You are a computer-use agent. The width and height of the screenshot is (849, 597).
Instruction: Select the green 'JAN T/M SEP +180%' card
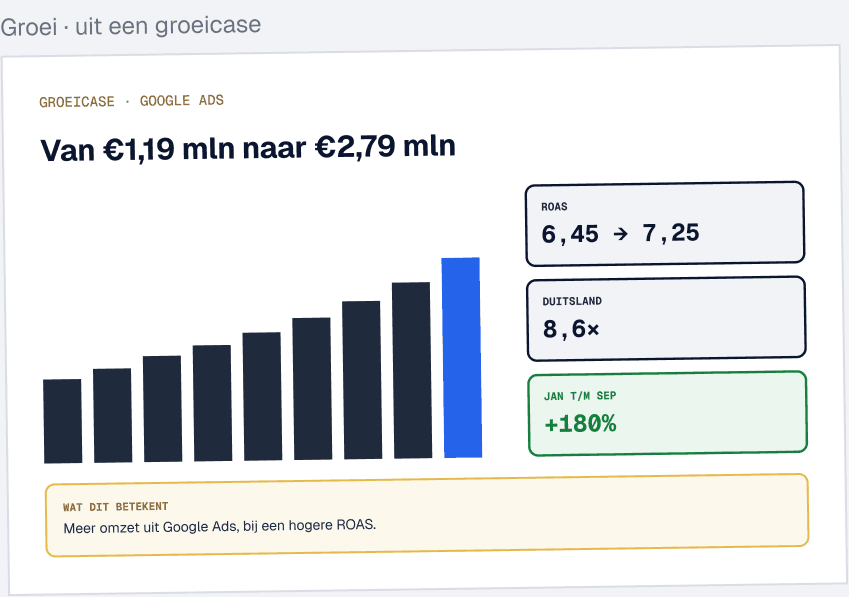click(668, 414)
